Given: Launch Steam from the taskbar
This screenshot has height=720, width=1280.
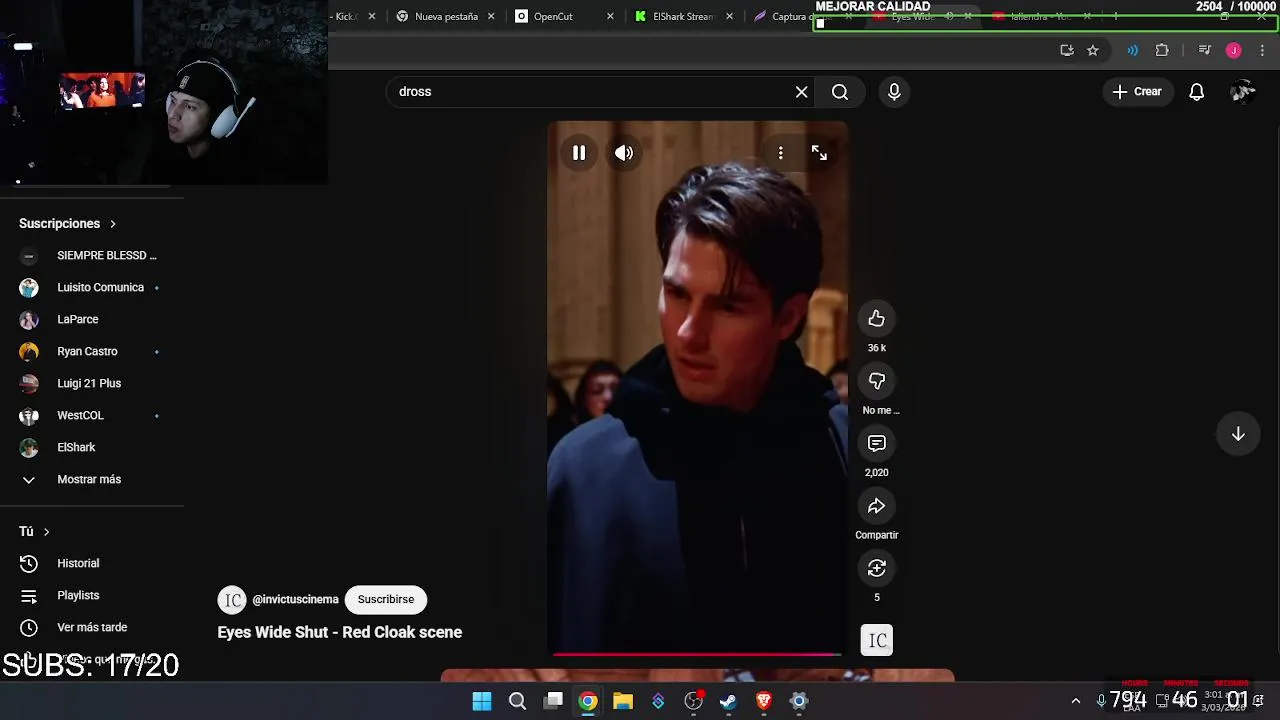Looking at the screenshot, I should [728, 701].
